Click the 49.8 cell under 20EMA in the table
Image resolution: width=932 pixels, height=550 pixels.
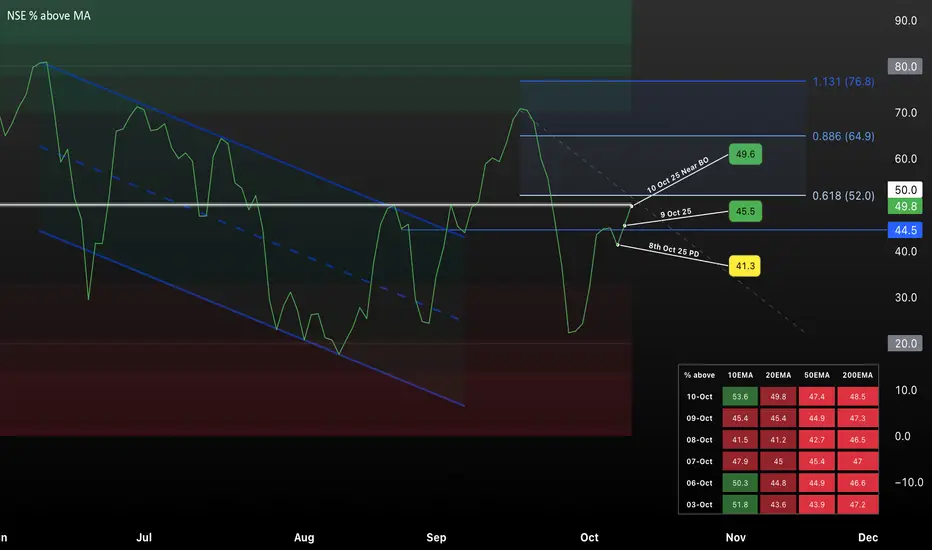[778, 397]
